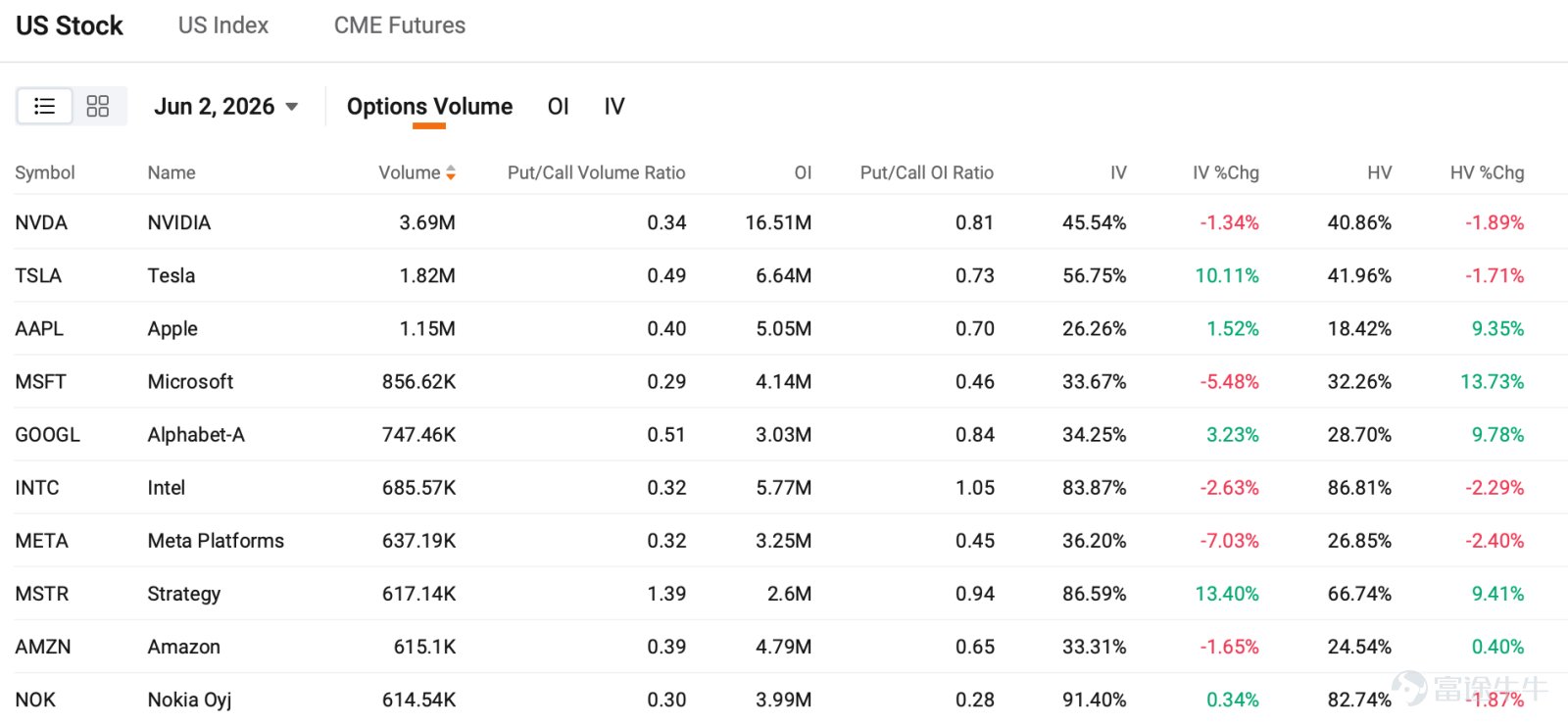Screen dimensions: 1568x724
Task: Click Alphabet's 3.23% IV change value
Action: 1233,434
